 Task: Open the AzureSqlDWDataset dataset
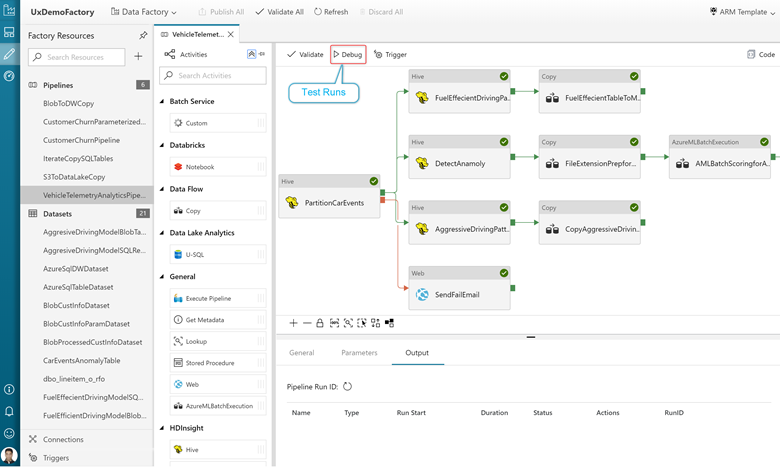76,269
